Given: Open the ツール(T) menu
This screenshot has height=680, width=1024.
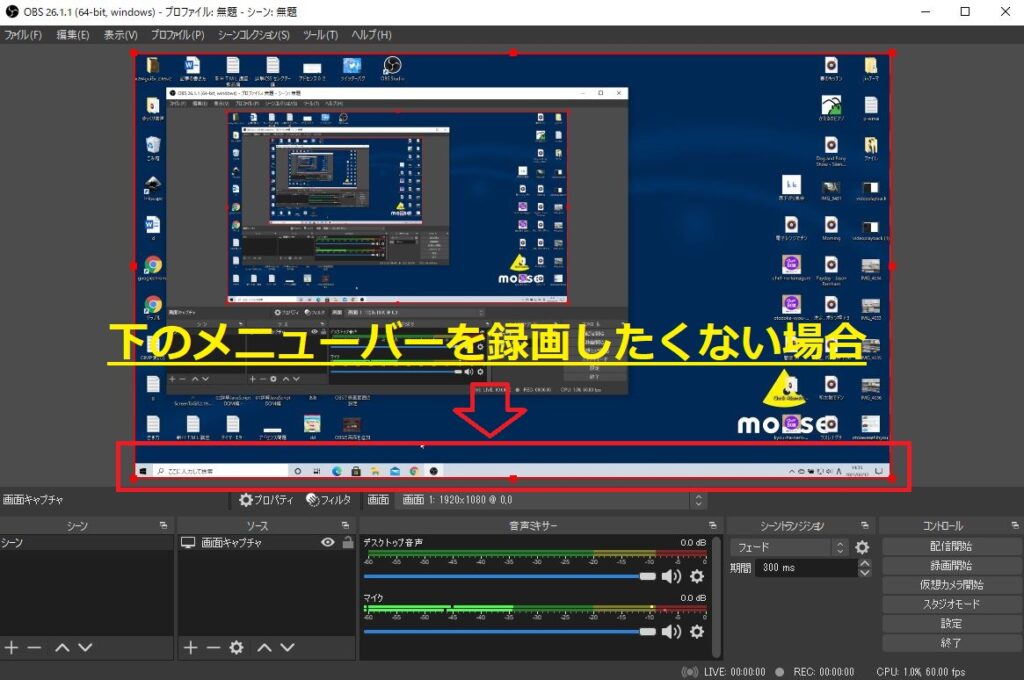Looking at the screenshot, I should coord(320,35).
